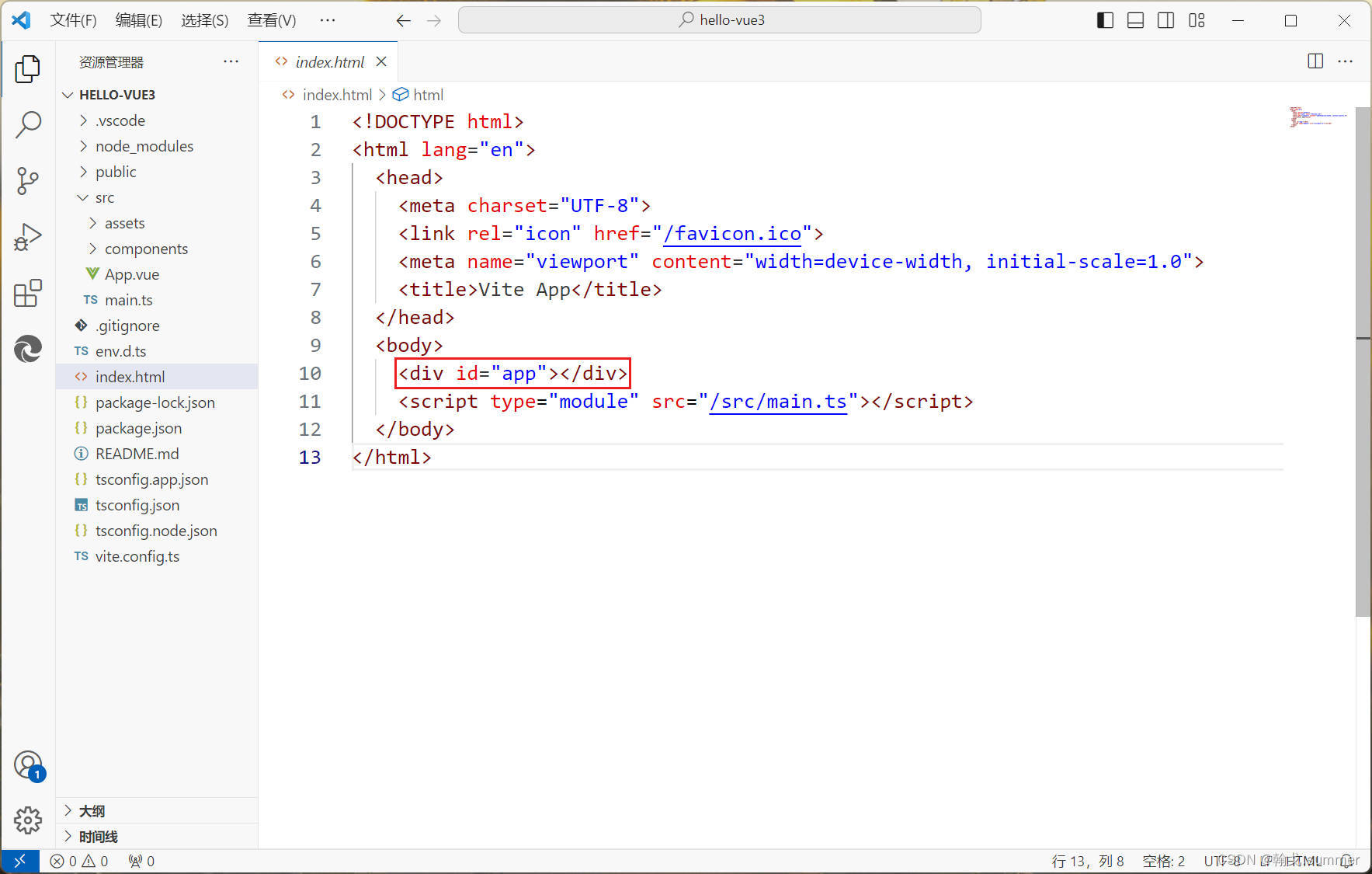The width and height of the screenshot is (1372, 874).
Task: Split the editor to the right
Action: (x=1315, y=61)
